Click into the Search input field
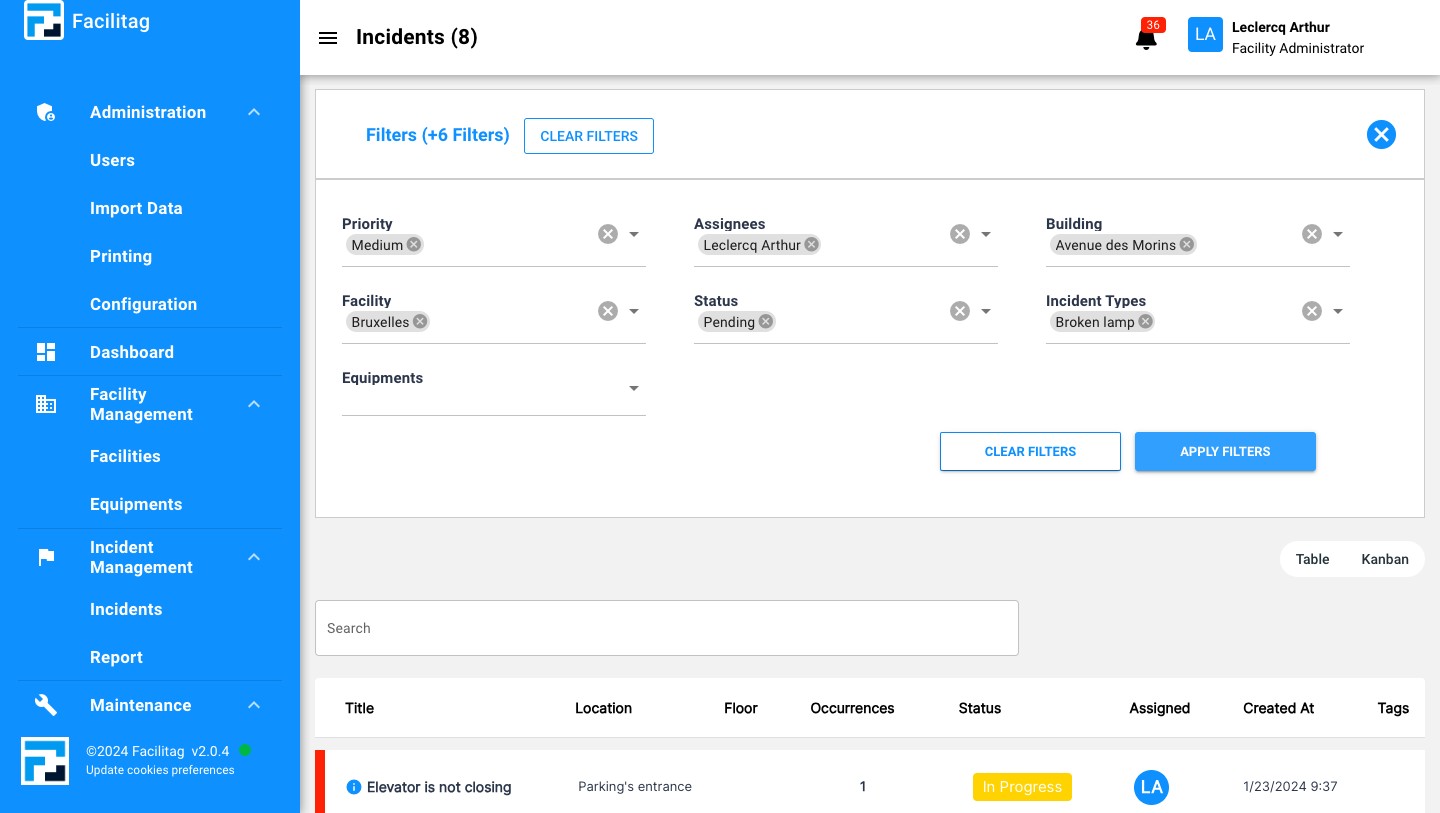This screenshot has width=1440, height=813. pyautogui.click(x=666, y=628)
